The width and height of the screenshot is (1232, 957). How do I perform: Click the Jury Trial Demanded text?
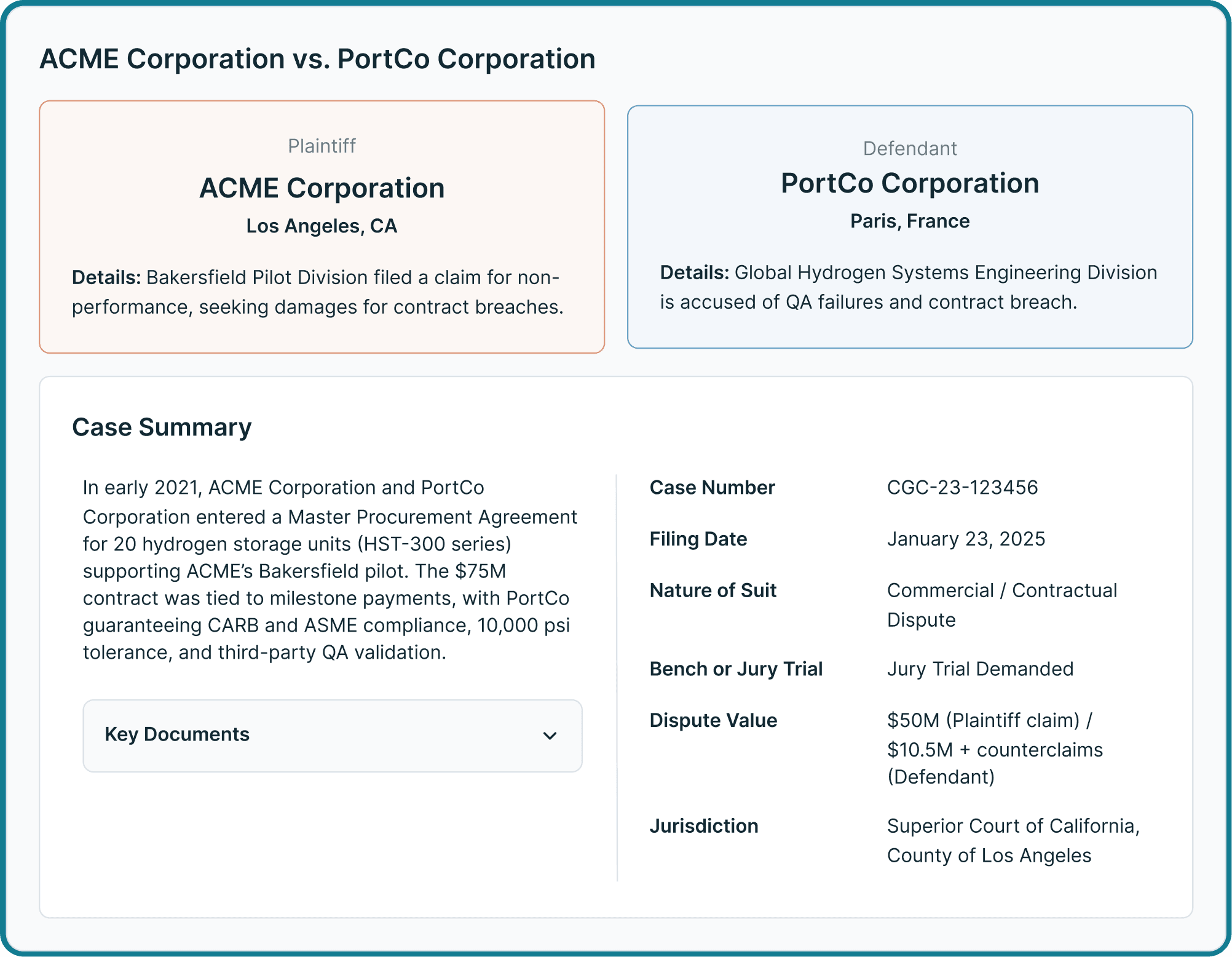tap(980, 669)
